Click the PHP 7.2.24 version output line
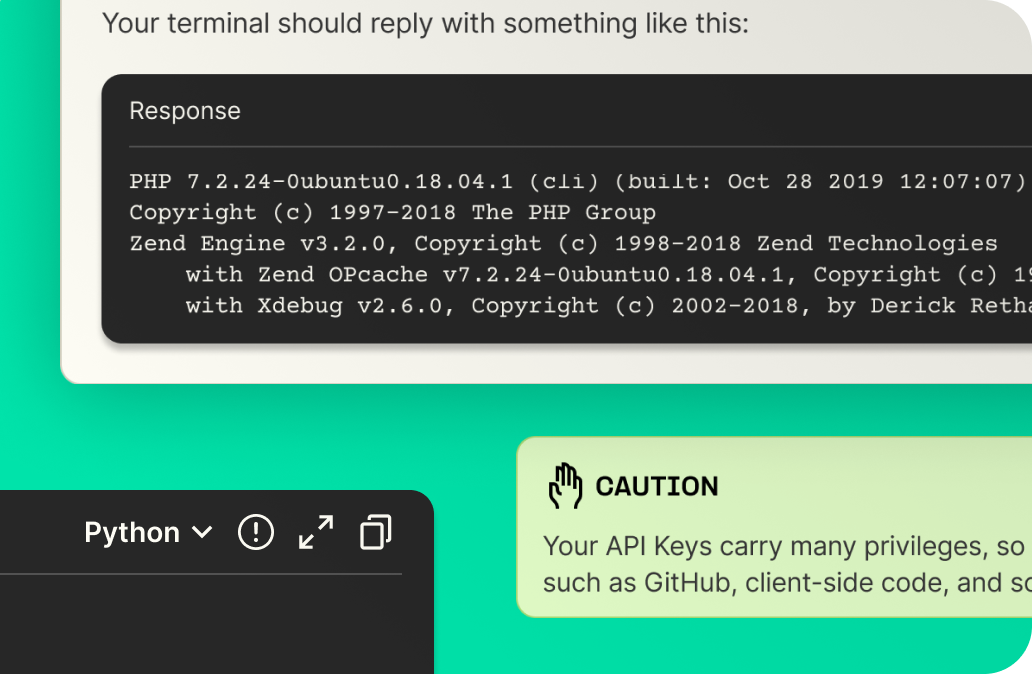 pos(577,181)
